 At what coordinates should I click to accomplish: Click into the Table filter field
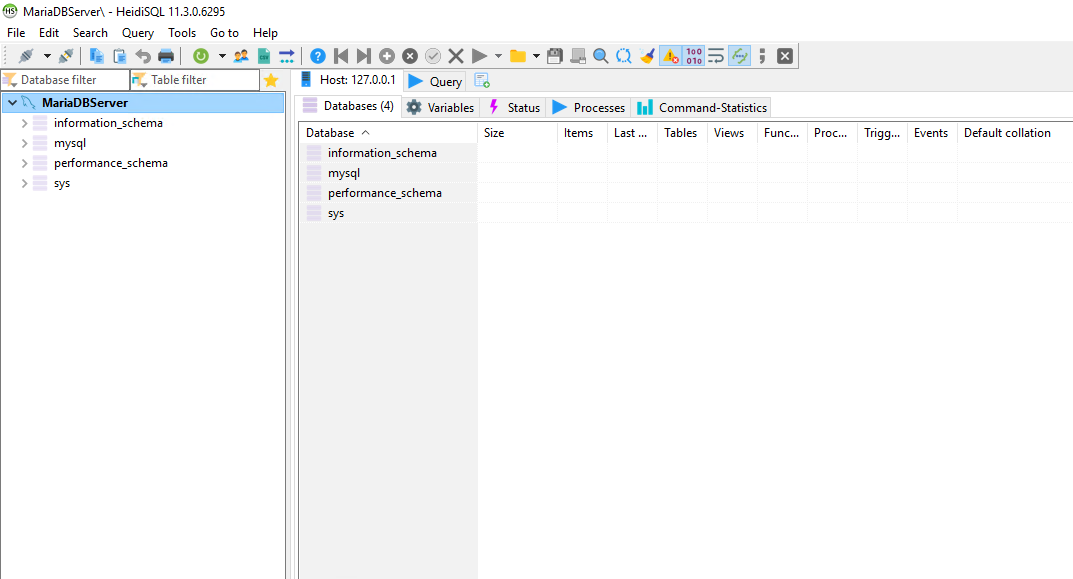196,80
